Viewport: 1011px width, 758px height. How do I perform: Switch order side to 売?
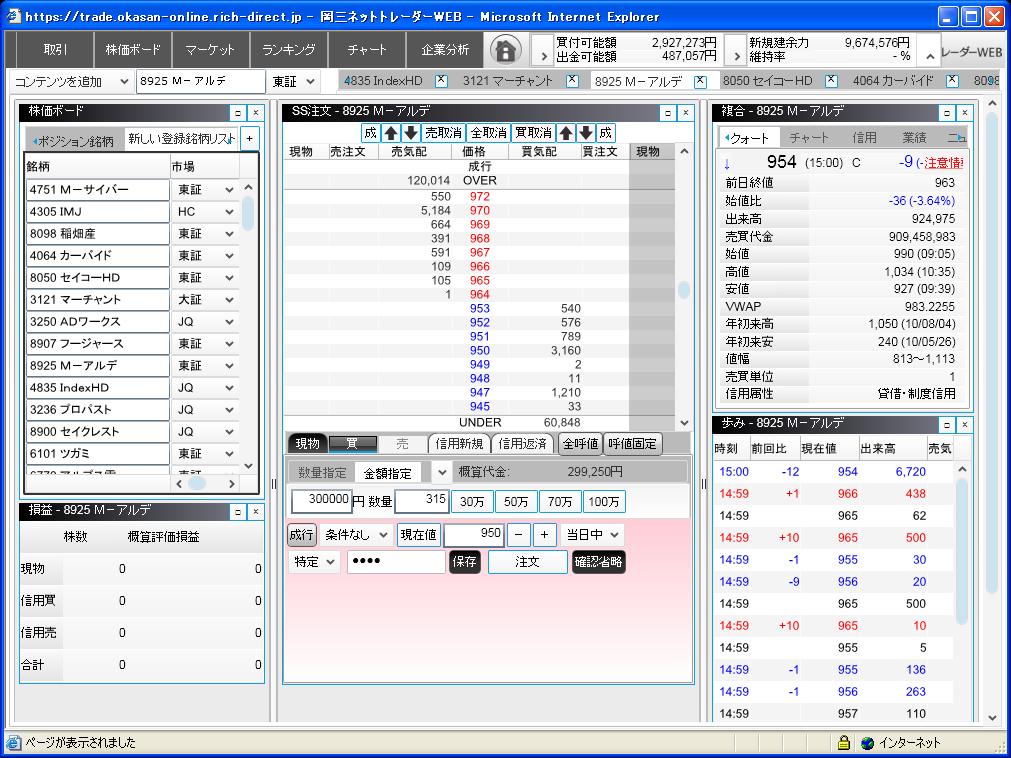(402, 444)
